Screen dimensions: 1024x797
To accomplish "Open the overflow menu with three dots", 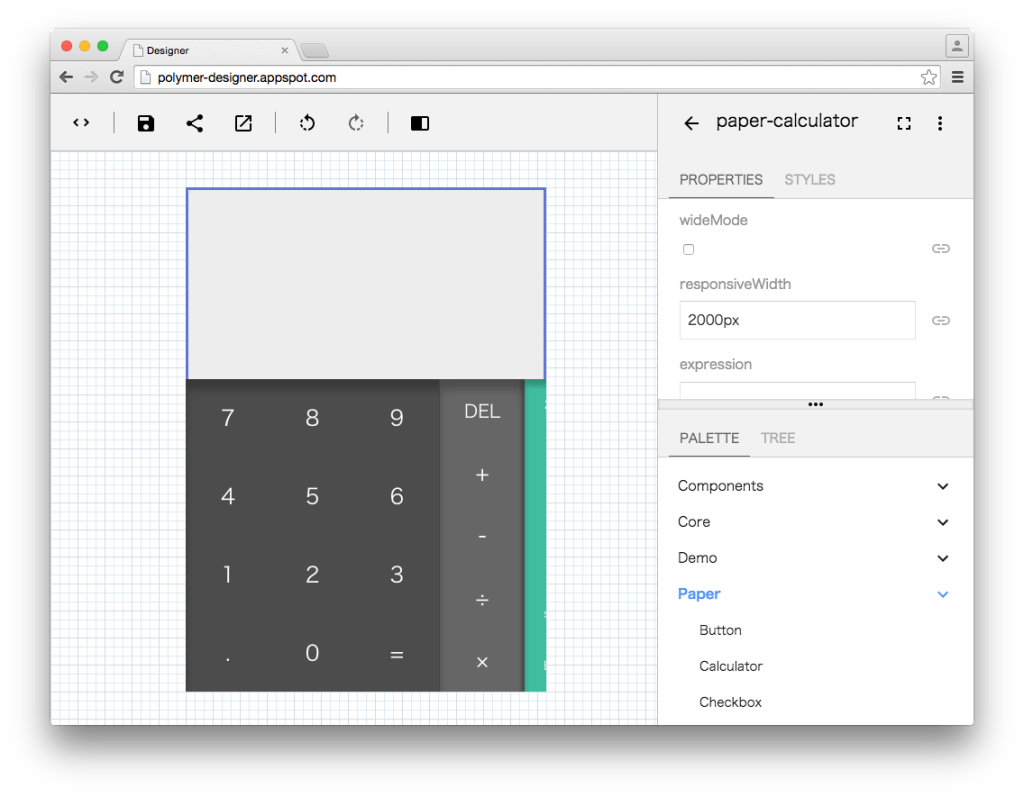I will [940, 122].
